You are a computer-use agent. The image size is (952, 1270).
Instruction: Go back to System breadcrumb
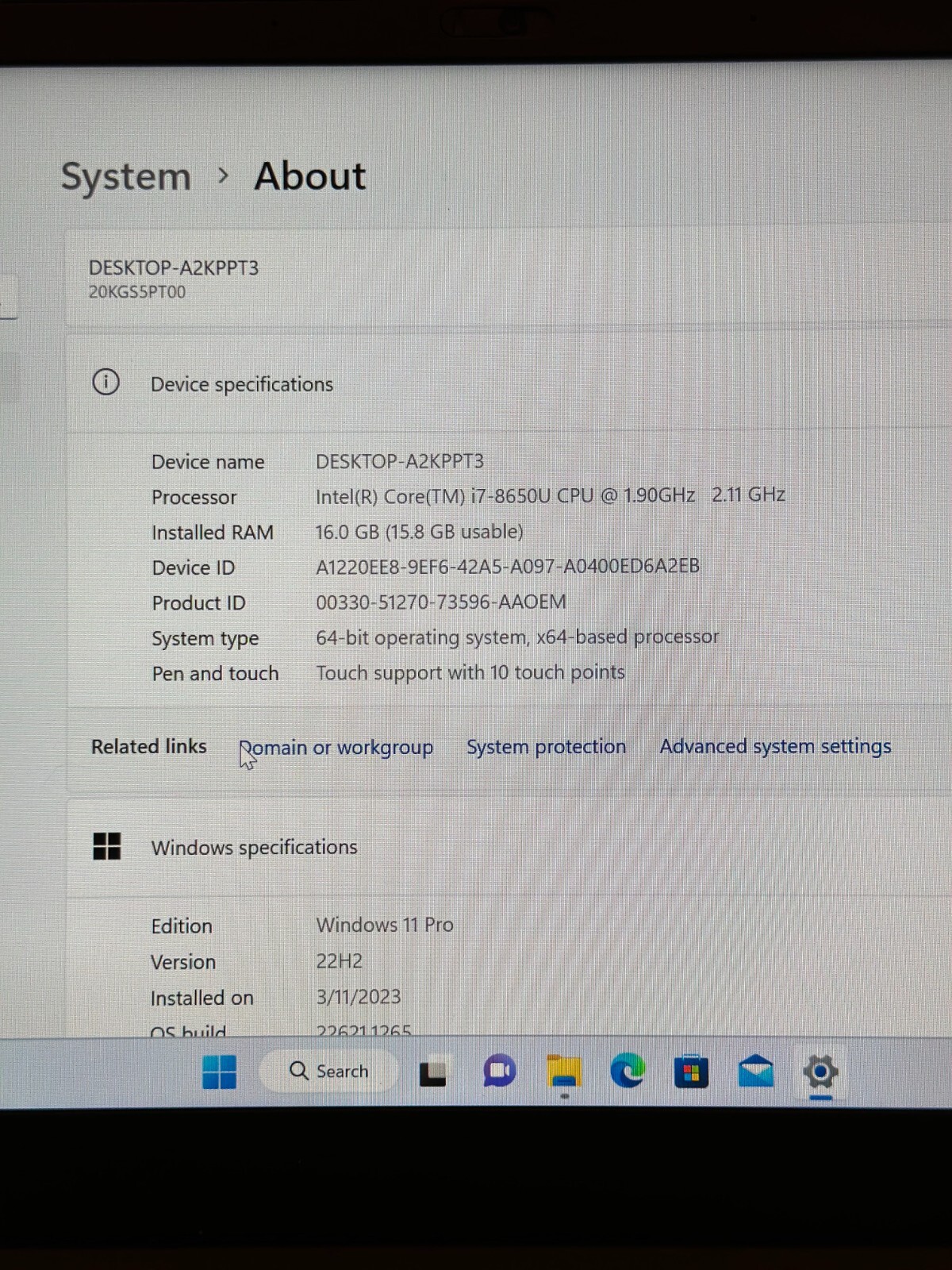126,176
